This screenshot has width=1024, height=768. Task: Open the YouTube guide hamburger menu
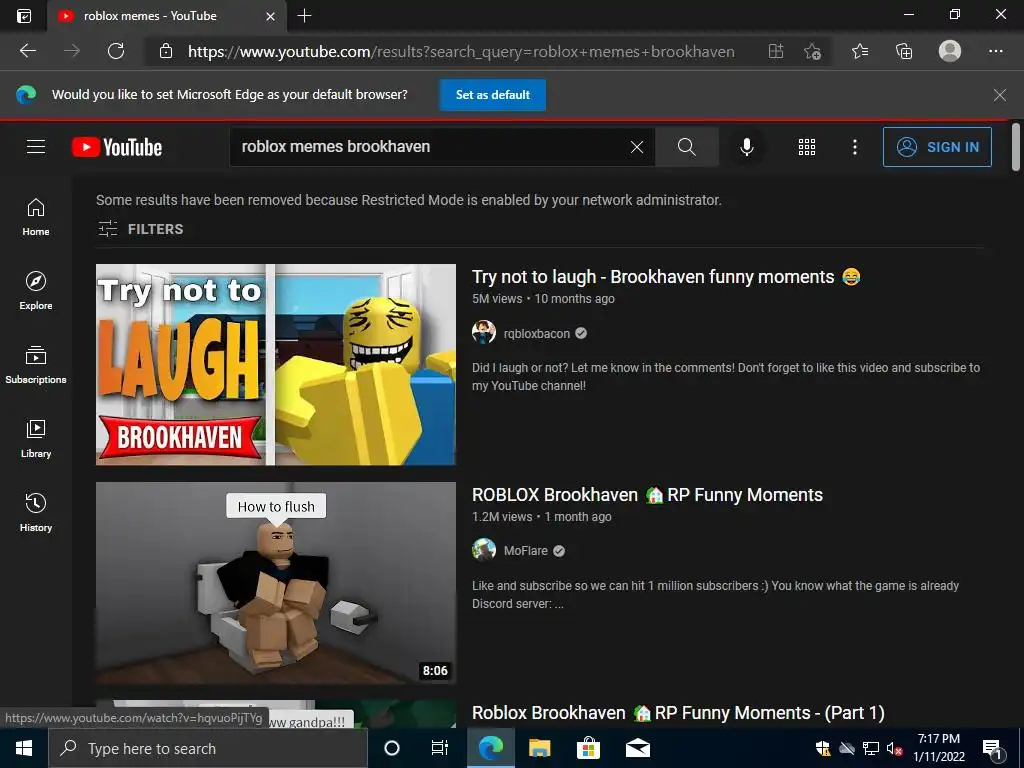[36, 147]
